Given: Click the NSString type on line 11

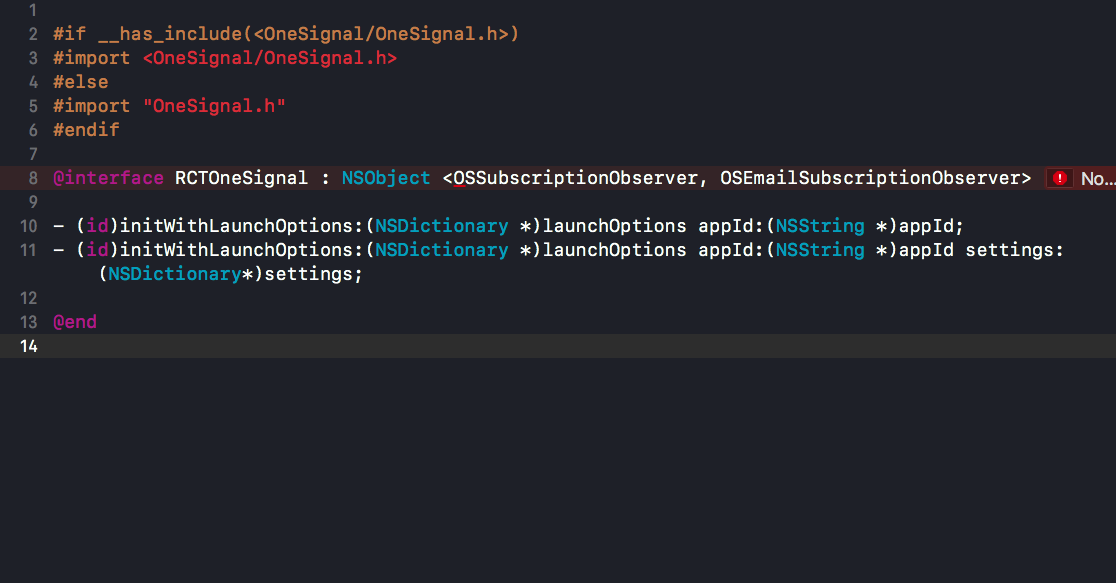Looking at the screenshot, I should point(820,250).
